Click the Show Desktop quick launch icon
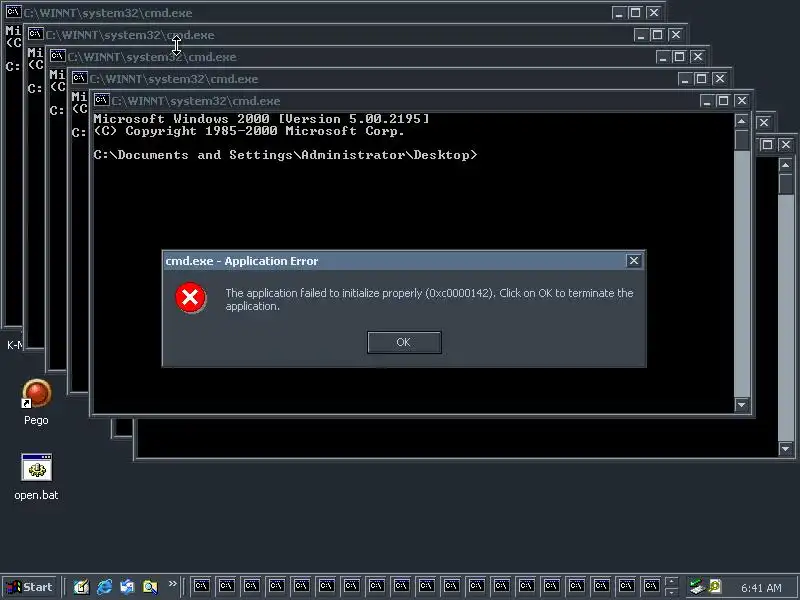Viewport: 800px width, 600px height. (x=81, y=587)
